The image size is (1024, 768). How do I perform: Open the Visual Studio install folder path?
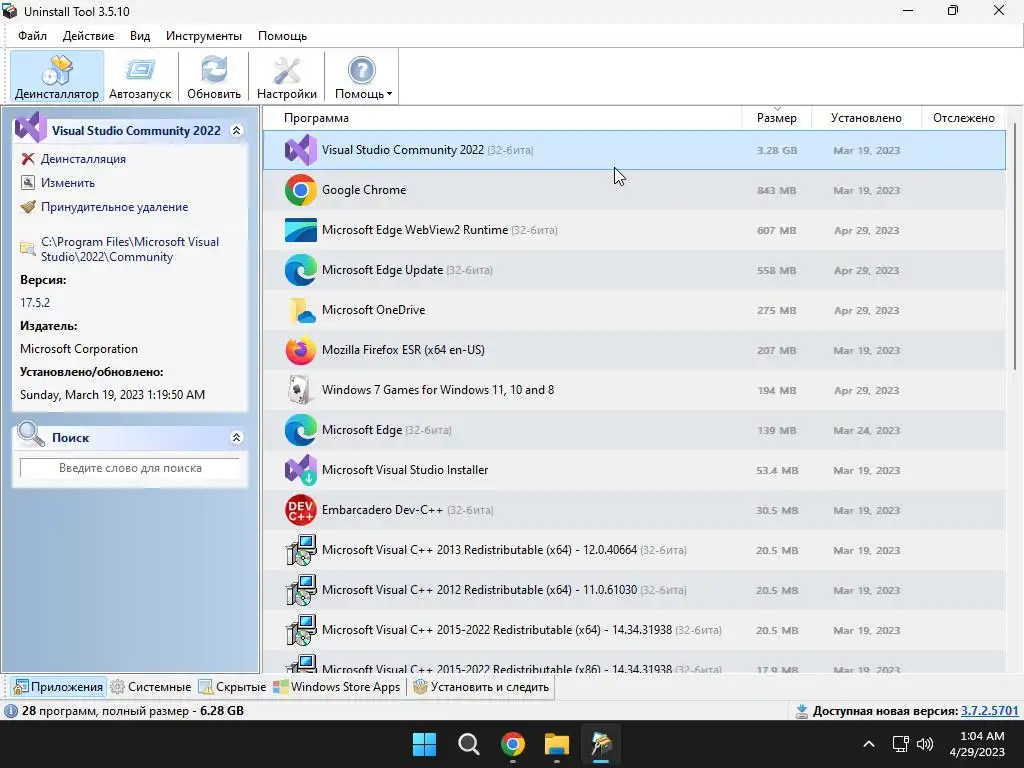(x=130, y=249)
